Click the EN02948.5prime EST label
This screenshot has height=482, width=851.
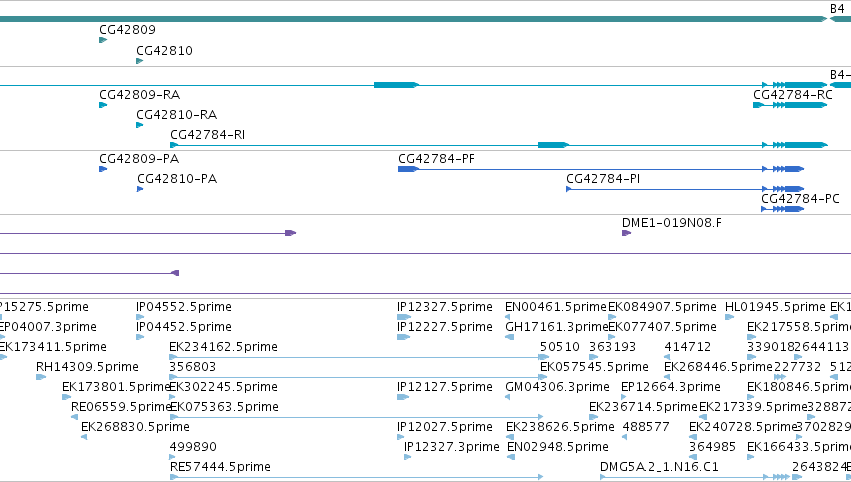pos(558,447)
